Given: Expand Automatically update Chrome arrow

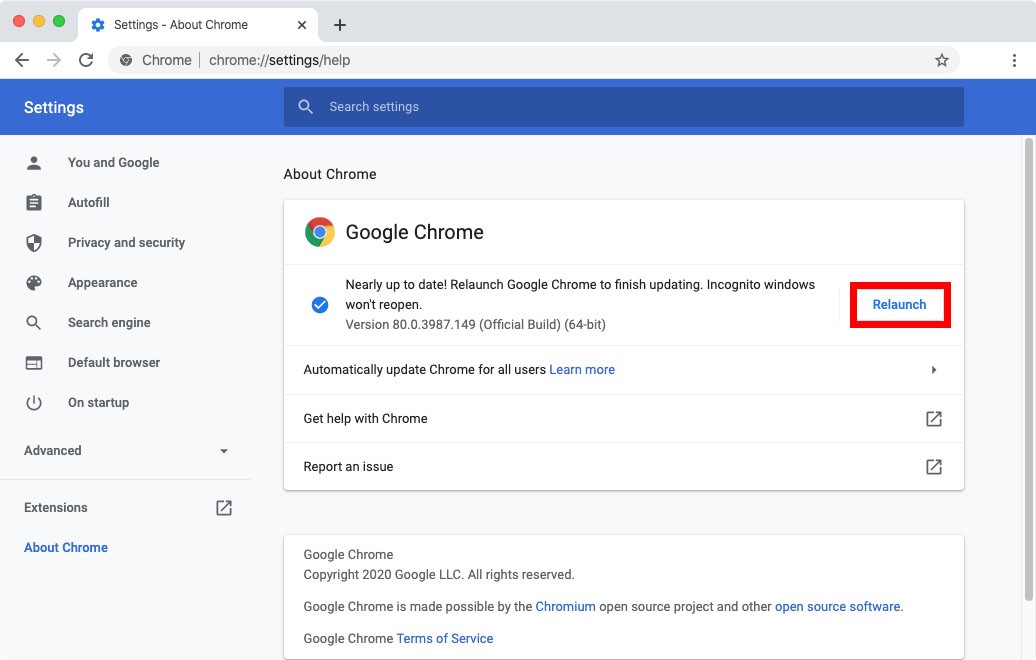Looking at the screenshot, I should (x=934, y=370).
